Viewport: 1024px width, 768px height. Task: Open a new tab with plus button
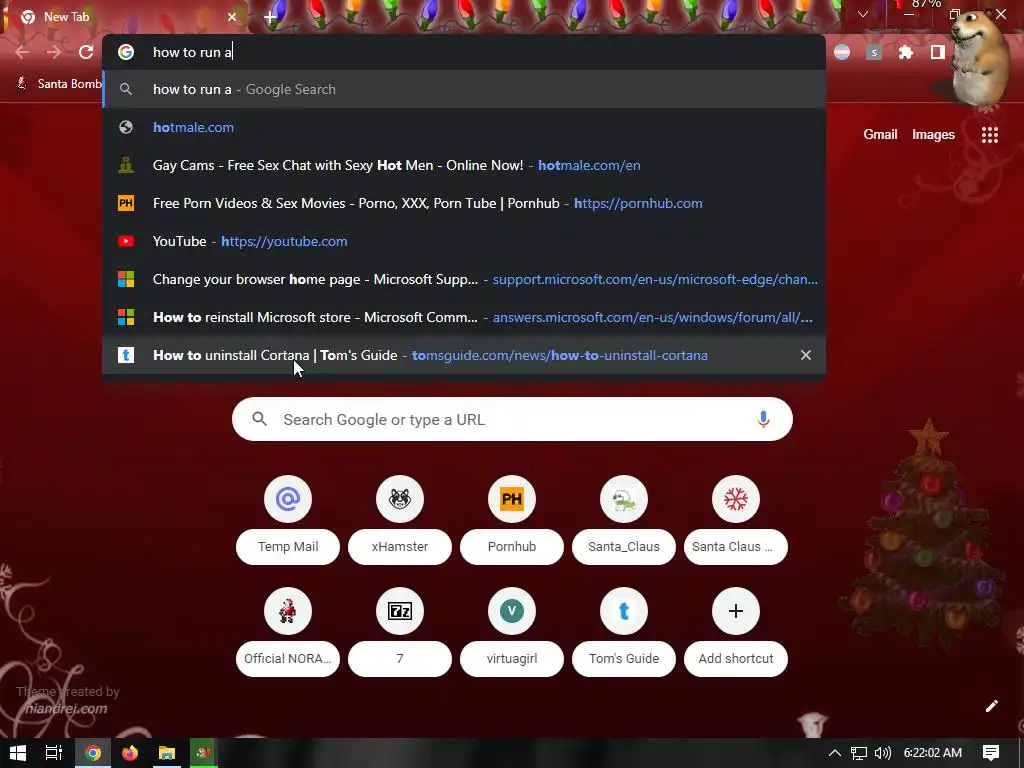click(x=270, y=18)
